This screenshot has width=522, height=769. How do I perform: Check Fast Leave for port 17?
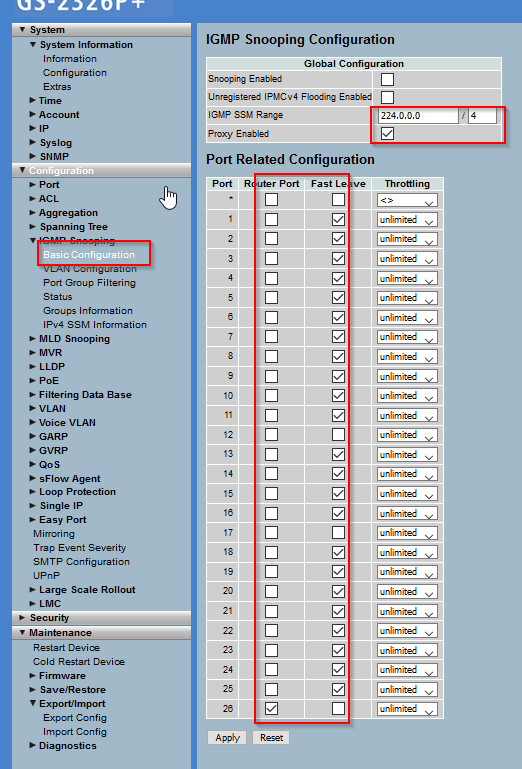point(338,533)
